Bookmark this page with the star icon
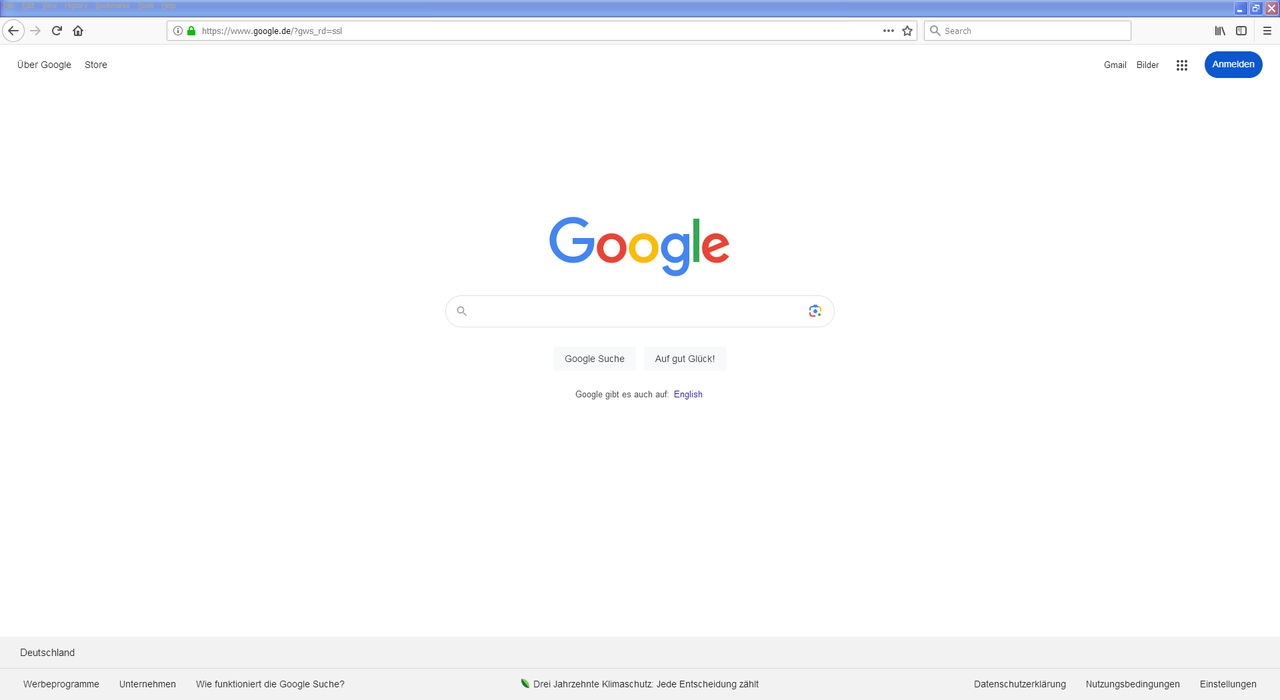The width and height of the screenshot is (1280, 700). pyautogui.click(x=907, y=31)
